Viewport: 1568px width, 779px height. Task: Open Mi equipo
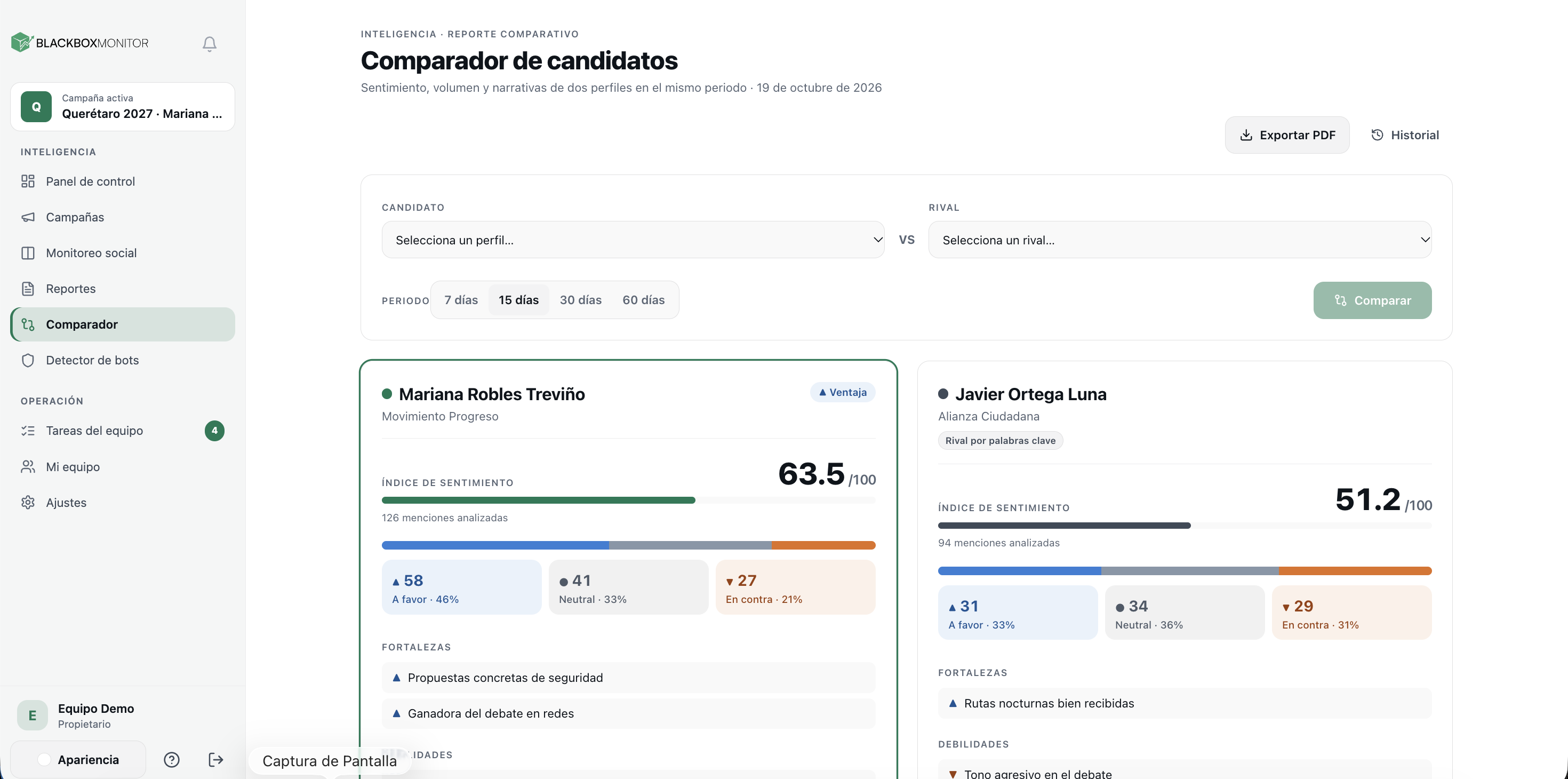click(x=122, y=466)
